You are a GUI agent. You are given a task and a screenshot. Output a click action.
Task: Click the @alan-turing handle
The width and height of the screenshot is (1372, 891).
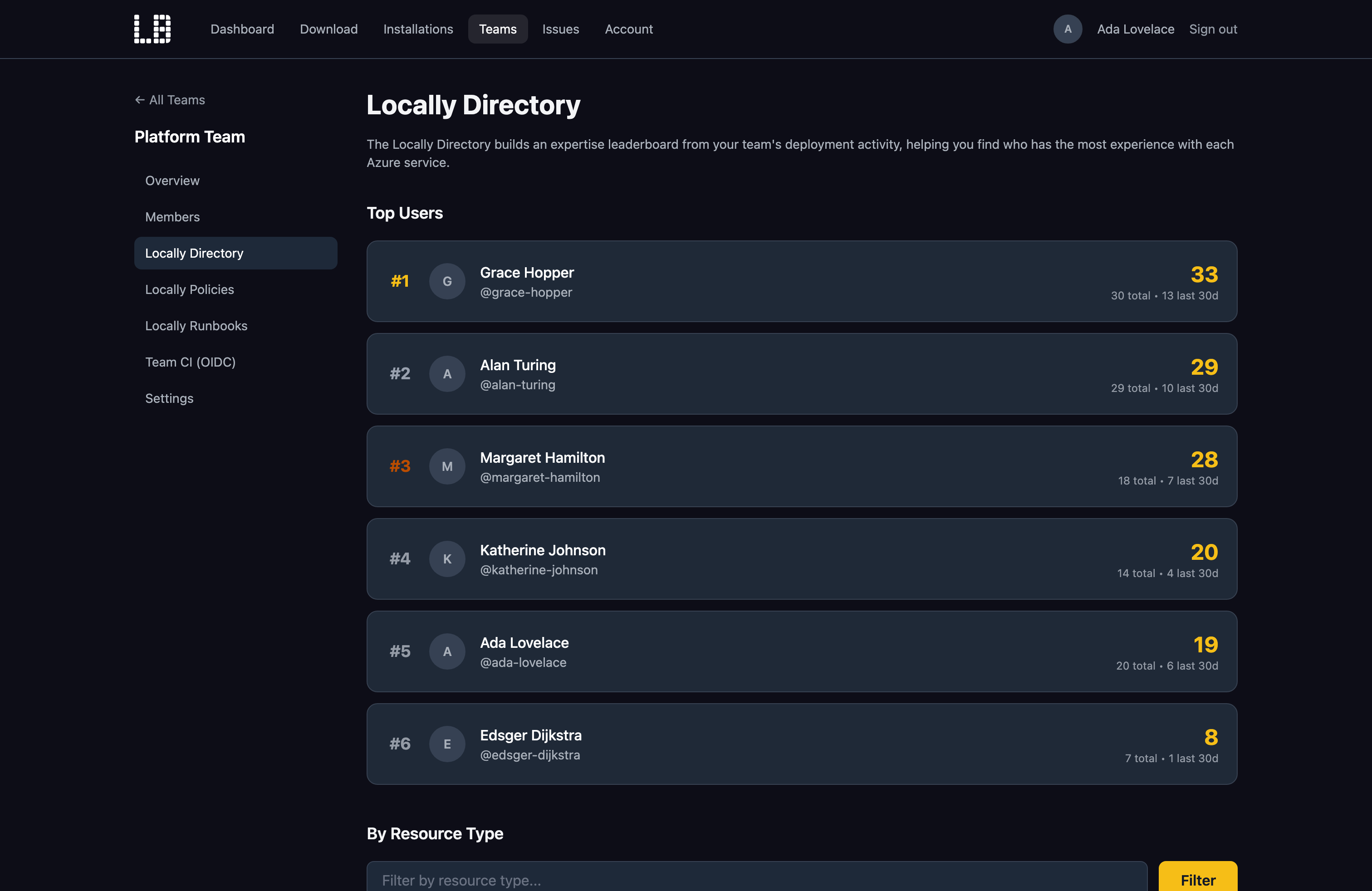click(518, 385)
